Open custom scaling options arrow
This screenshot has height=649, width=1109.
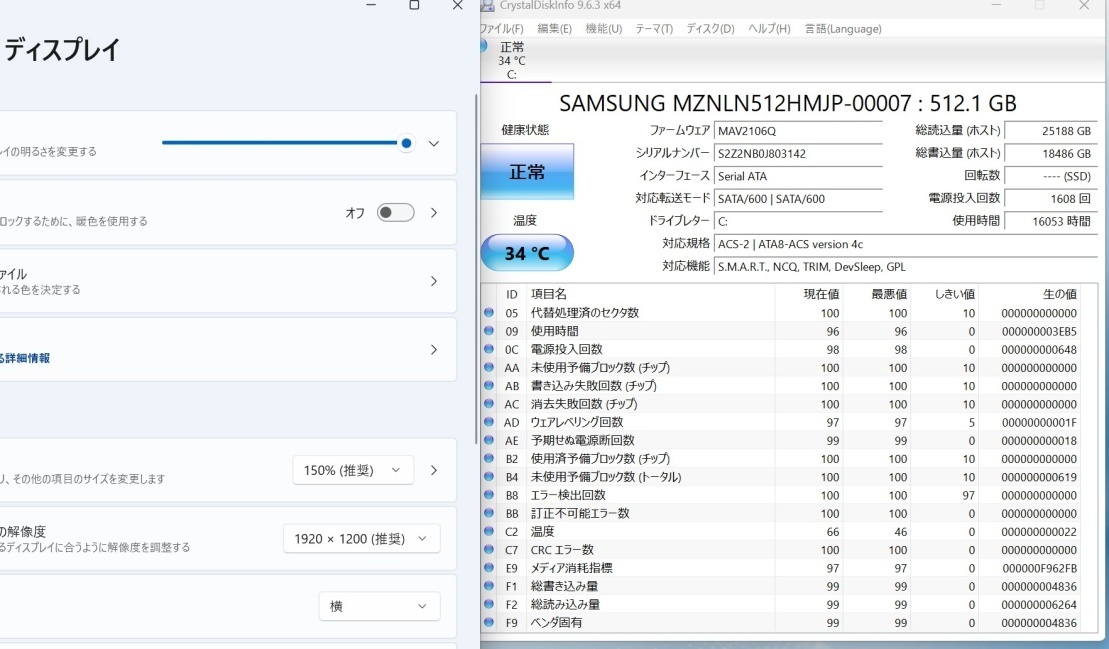coord(434,470)
